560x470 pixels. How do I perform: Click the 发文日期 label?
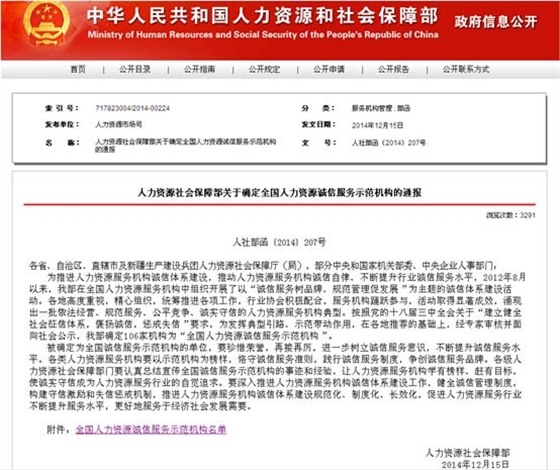click(x=319, y=124)
